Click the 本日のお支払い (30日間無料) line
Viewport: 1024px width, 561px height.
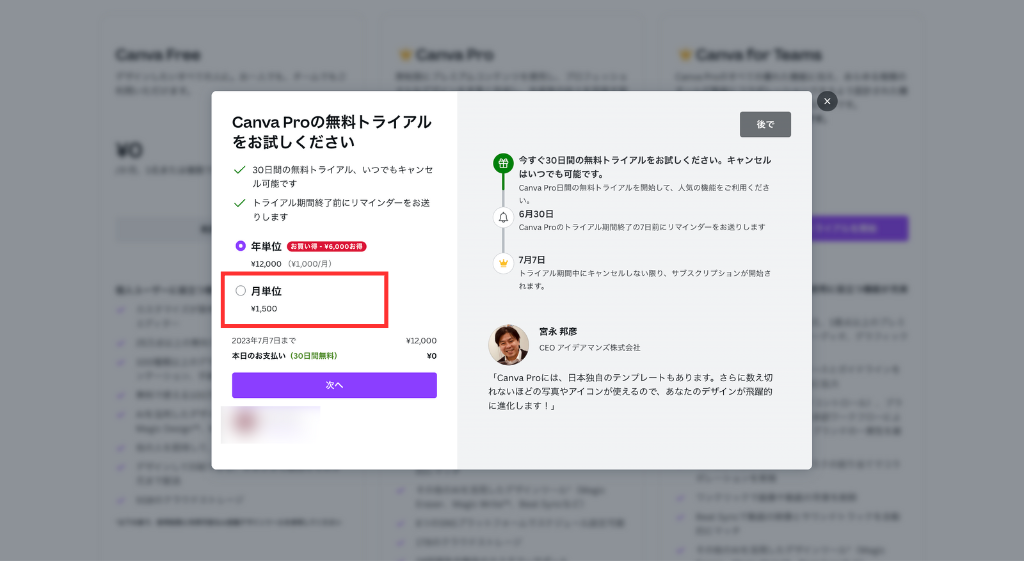[x=284, y=356]
